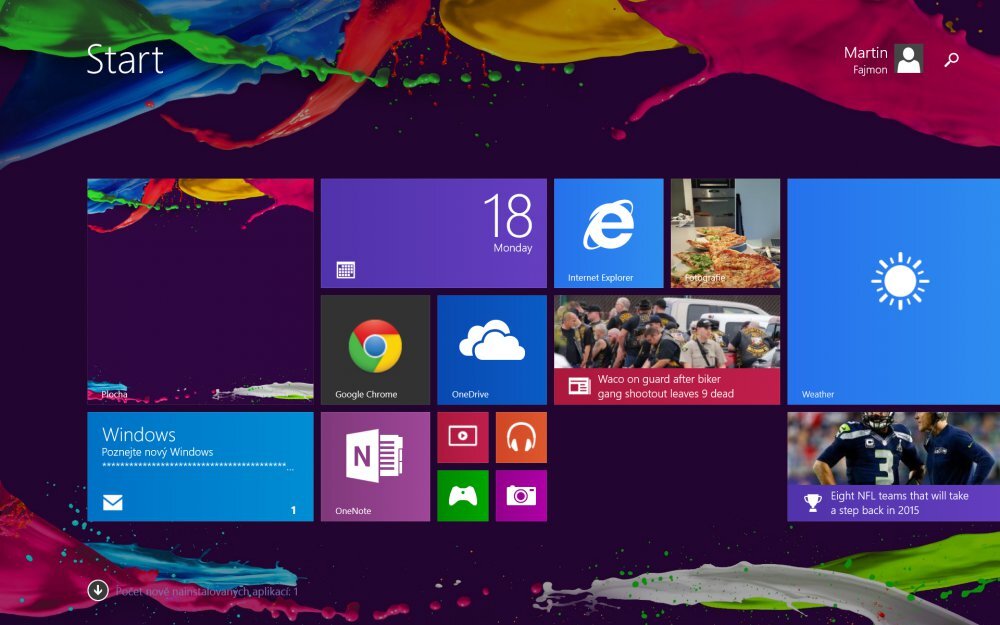Open the NFL teams sports story
This screenshot has height=625, width=1000.
point(893,465)
